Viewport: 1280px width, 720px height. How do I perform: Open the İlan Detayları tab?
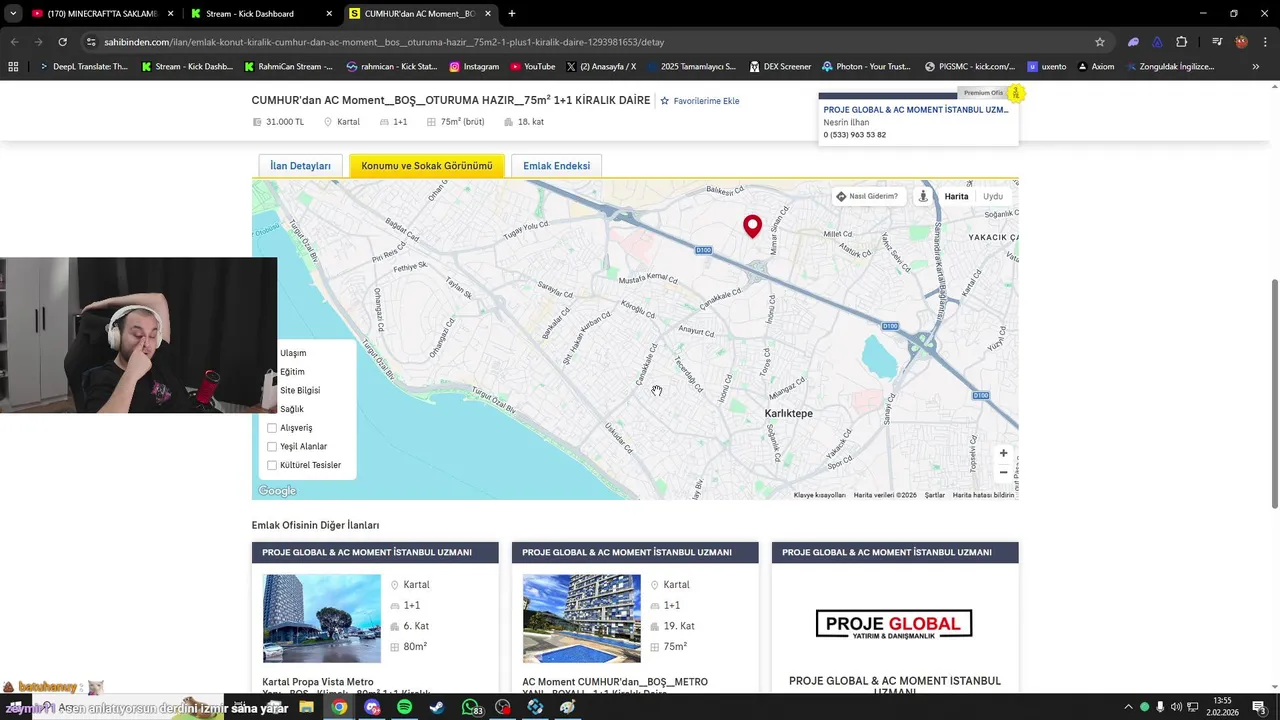click(x=300, y=166)
